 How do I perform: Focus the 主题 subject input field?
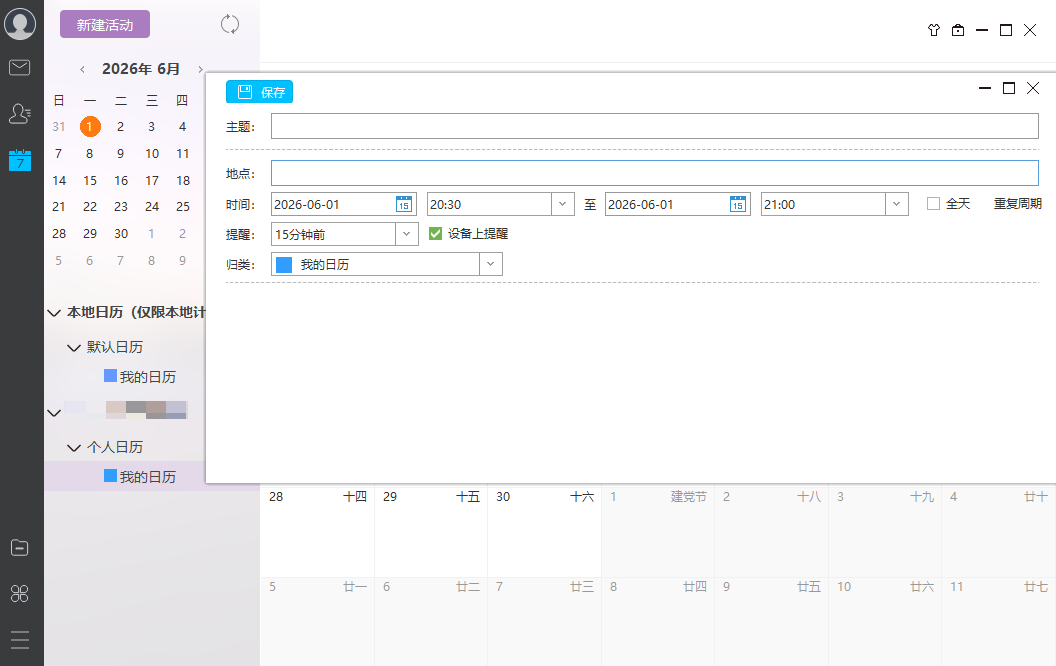click(x=655, y=126)
